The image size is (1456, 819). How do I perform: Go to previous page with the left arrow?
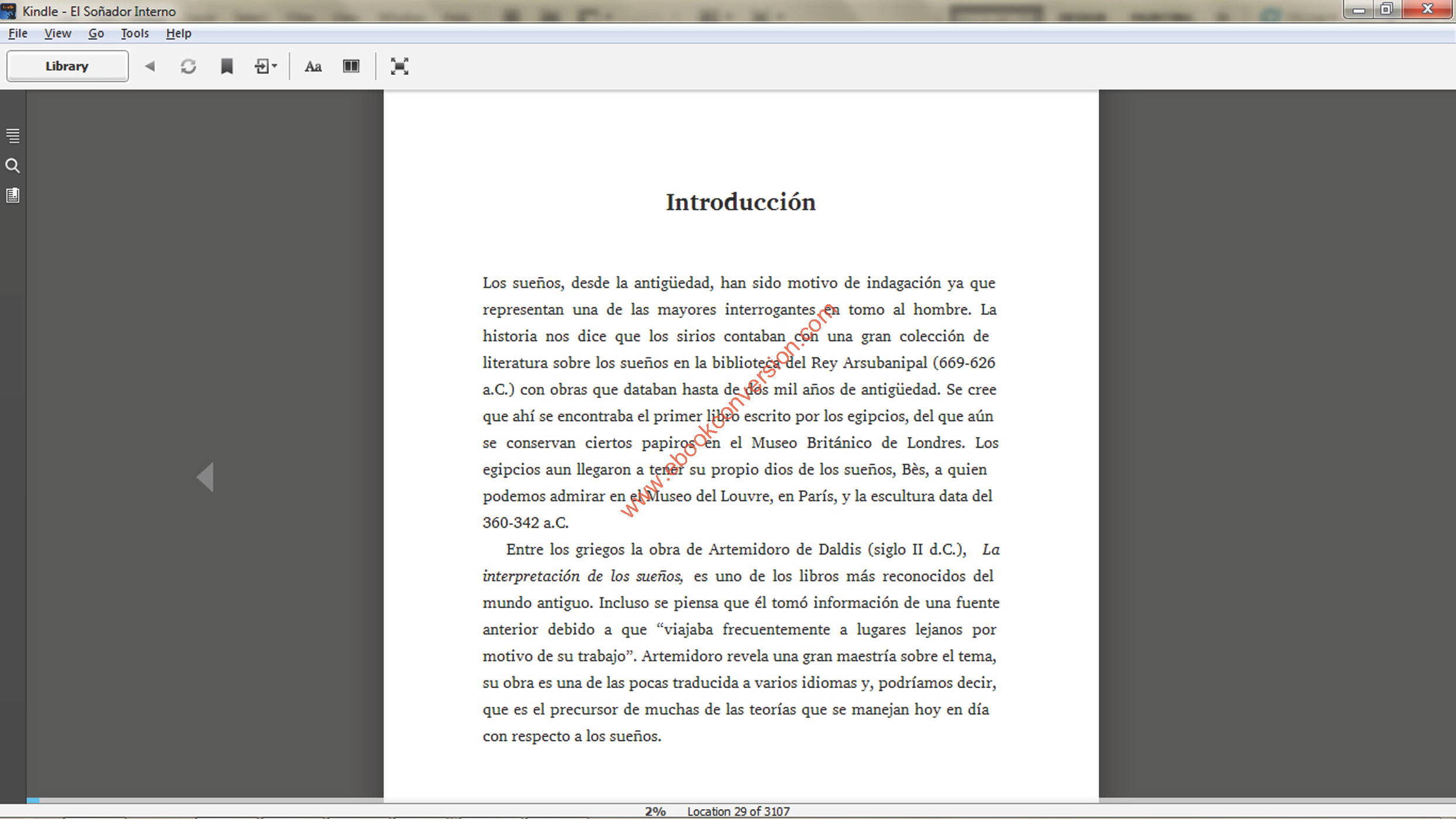(206, 477)
